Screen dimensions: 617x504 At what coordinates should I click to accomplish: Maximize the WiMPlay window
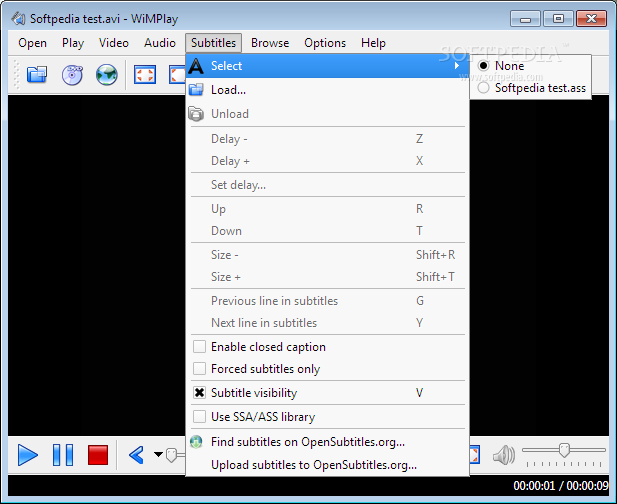[558, 18]
